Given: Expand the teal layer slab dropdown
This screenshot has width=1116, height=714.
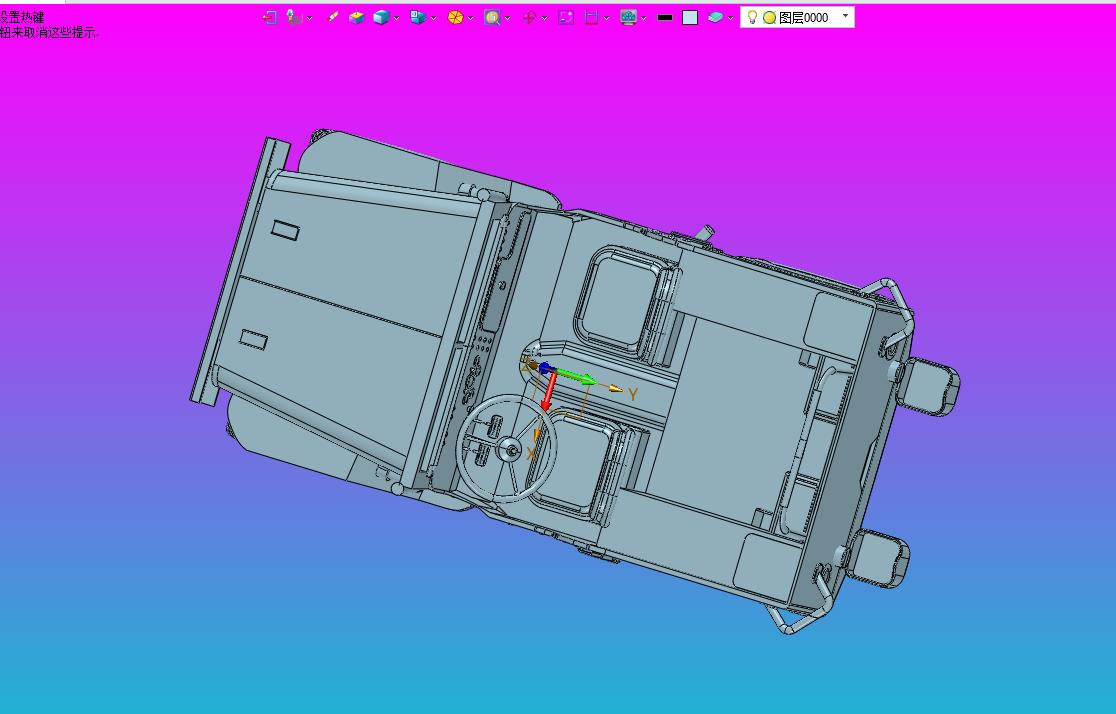Looking at the screenshot, I should point(730,19).
